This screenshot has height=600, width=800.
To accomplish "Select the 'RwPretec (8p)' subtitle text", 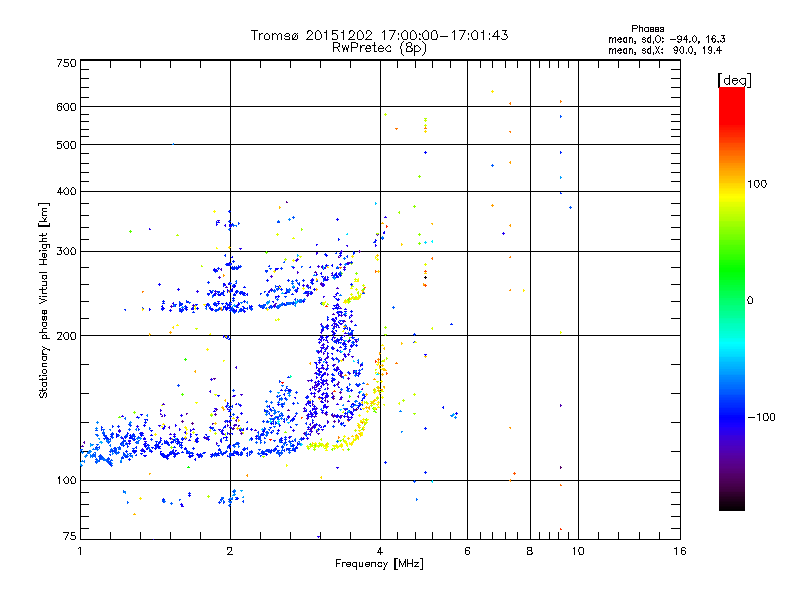I will pyautogui.click(x=380, y=47).
